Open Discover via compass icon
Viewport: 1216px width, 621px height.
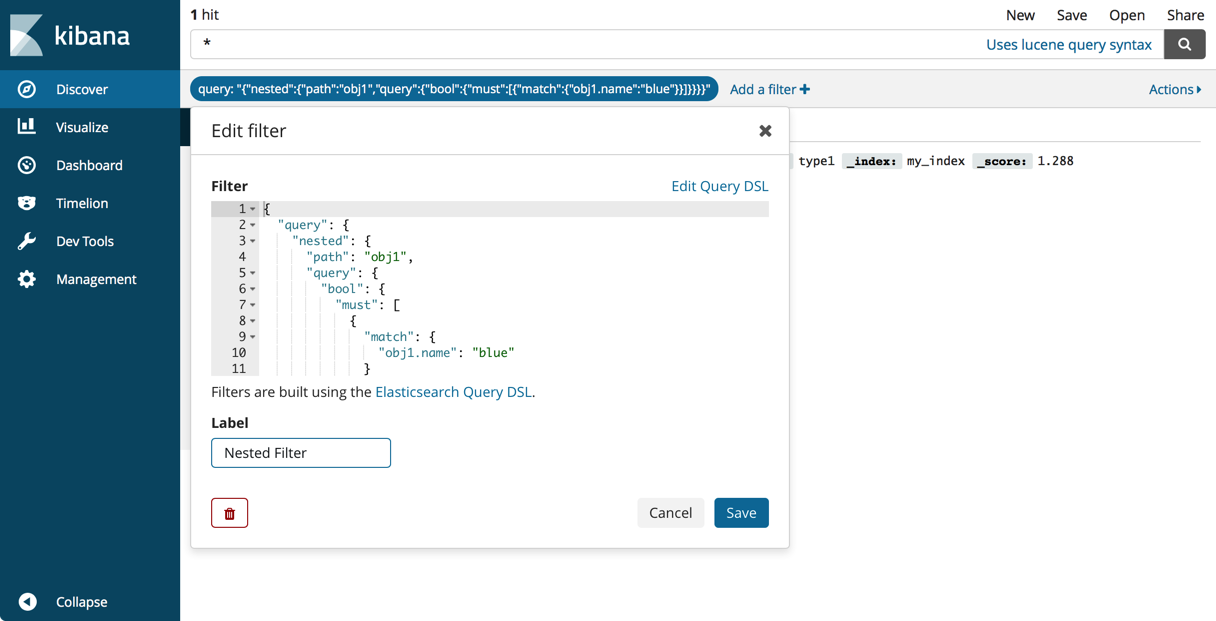click(27, 89)
